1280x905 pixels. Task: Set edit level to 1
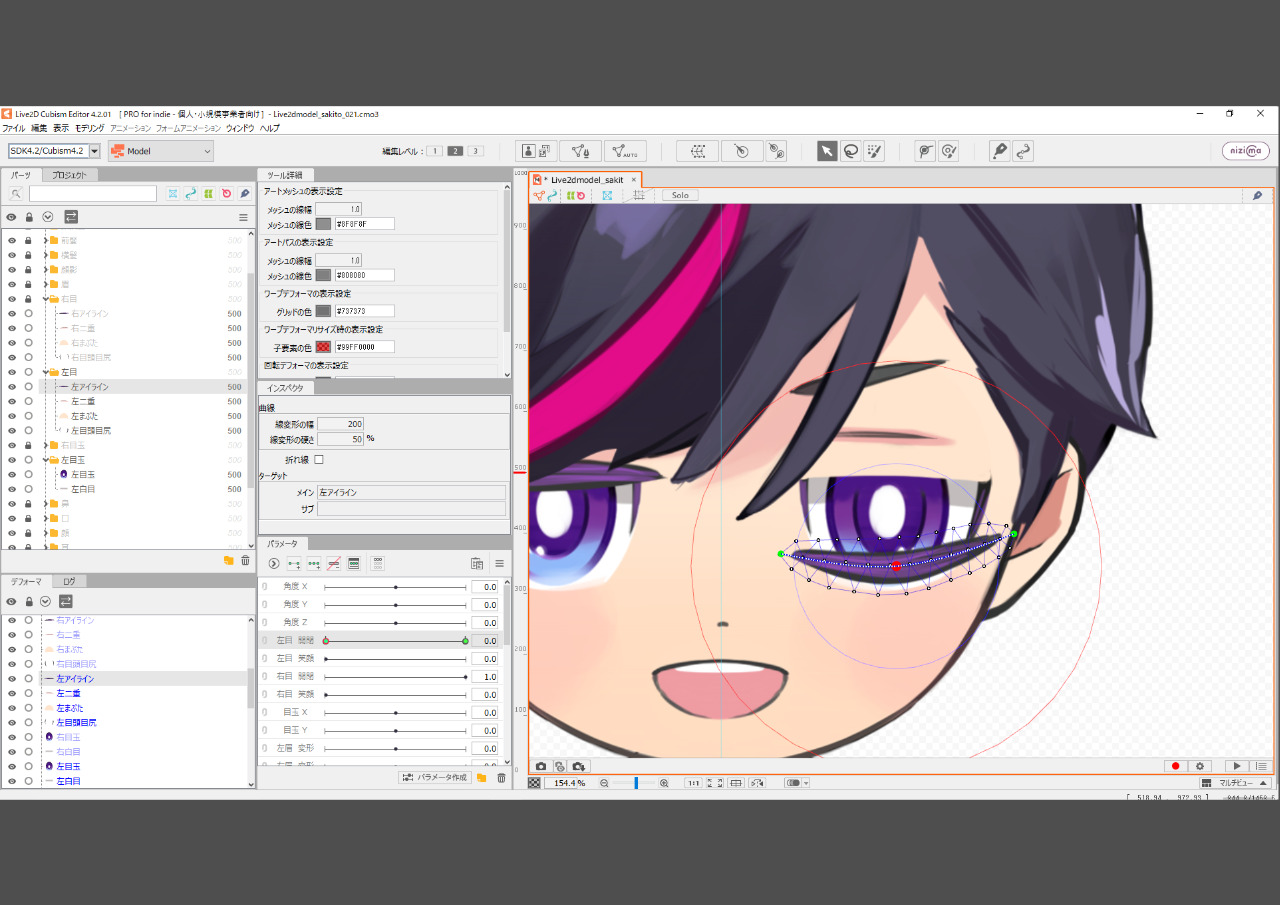pos(434,151)
